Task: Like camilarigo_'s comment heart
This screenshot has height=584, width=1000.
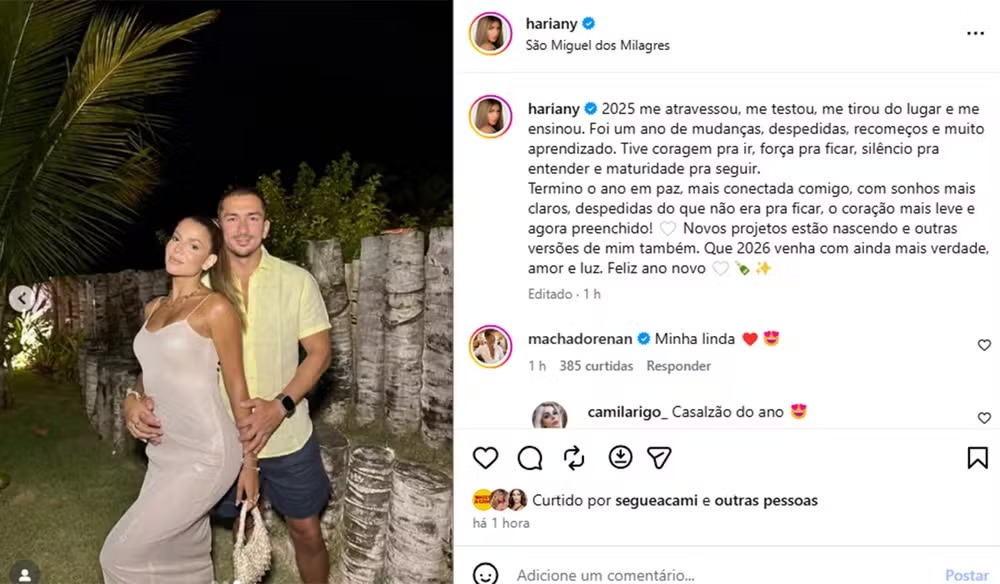Action: (x=984, y=418)
